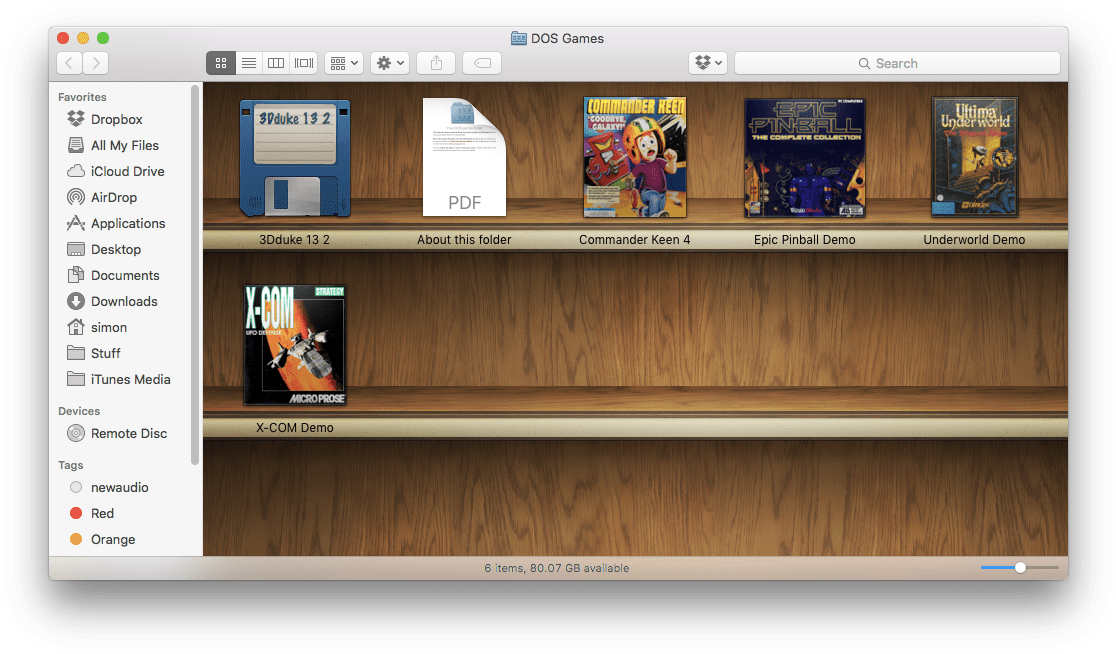The height and width of the screenshot is (654, 1116).
Task: Open the Share menu in toolbar
Action: (436, 62)
